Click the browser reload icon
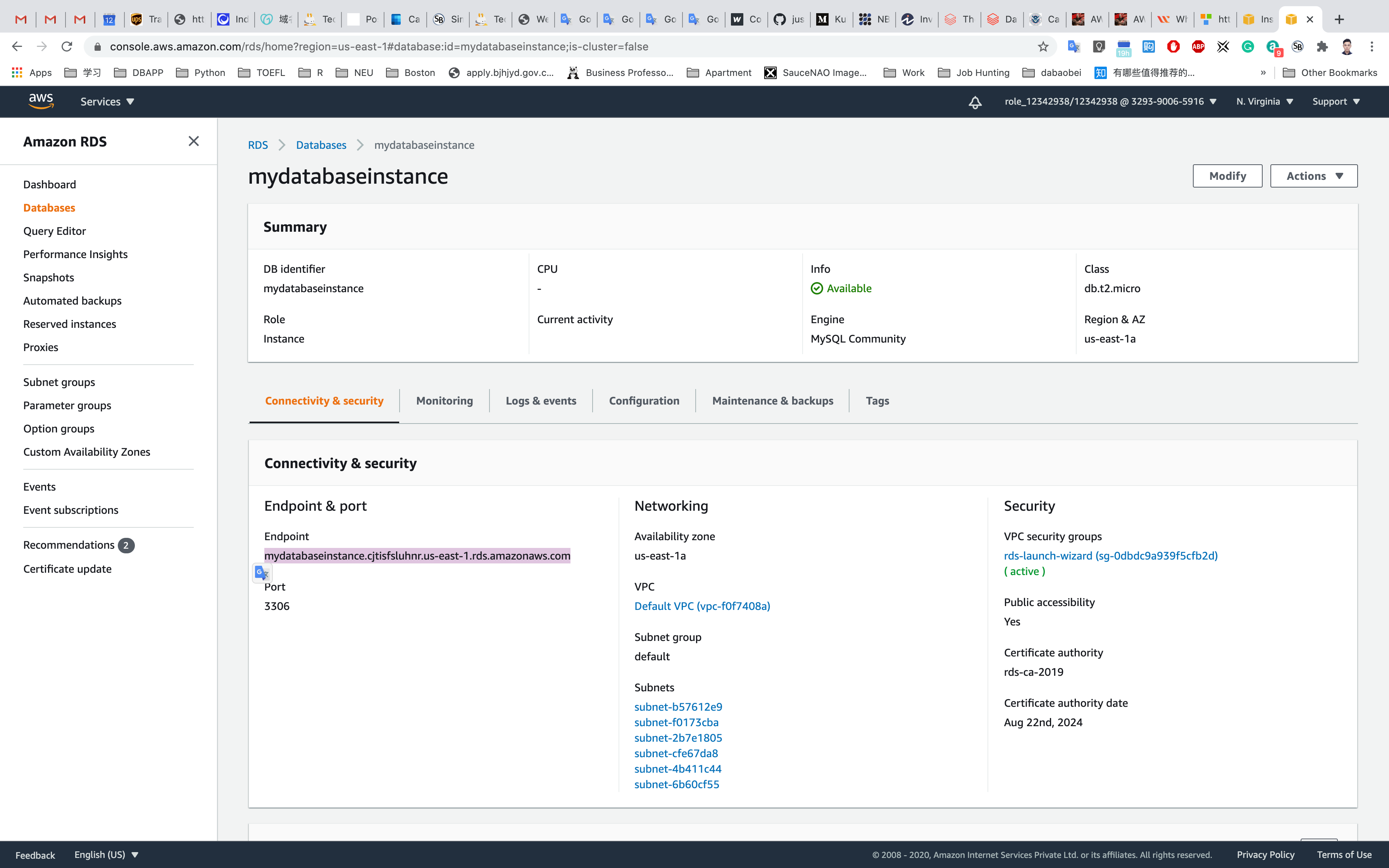The image size is (1389, 868). click(67, 46)
